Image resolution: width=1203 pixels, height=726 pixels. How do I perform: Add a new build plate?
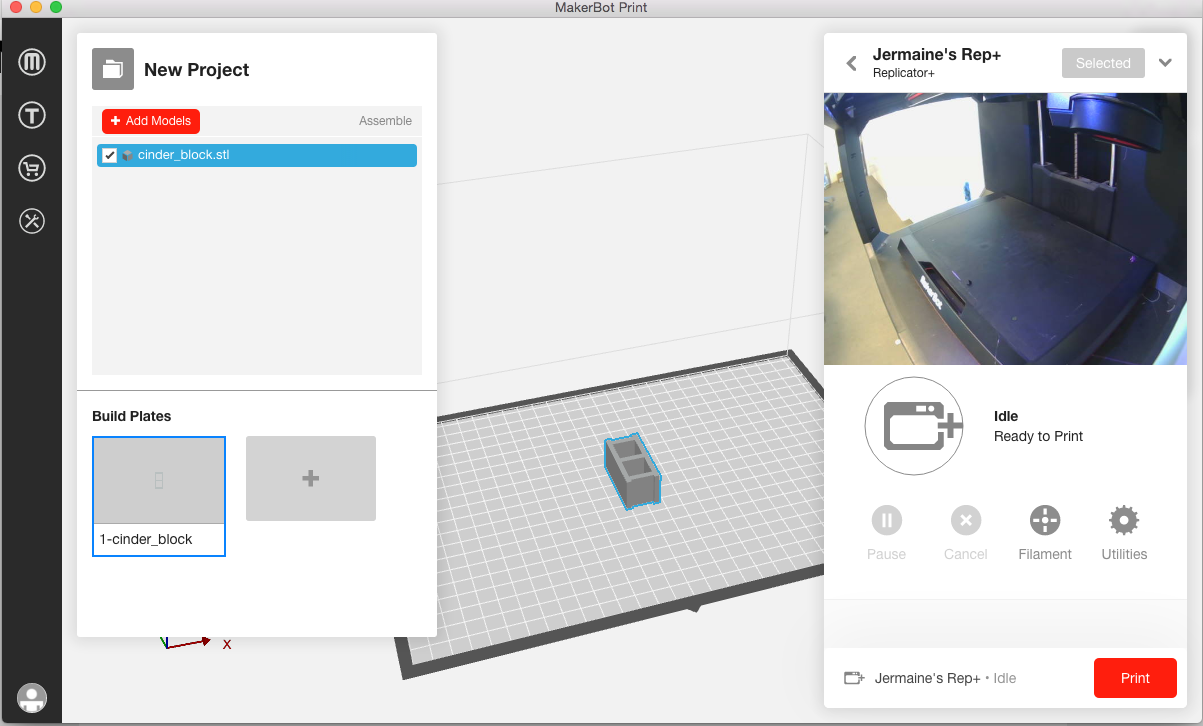coord(311,478)
